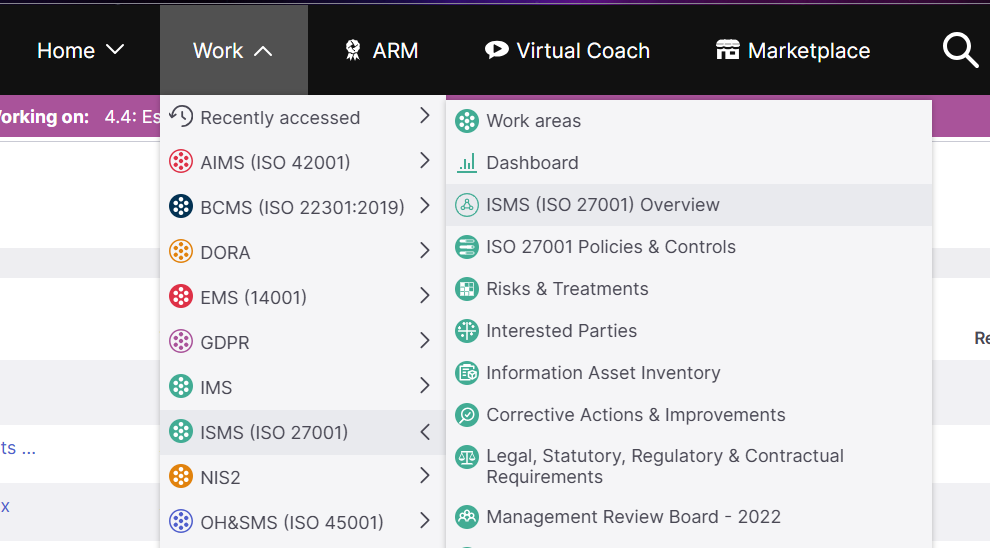Select the GDPR menu label
990x548 pixels.
(225, 342)
